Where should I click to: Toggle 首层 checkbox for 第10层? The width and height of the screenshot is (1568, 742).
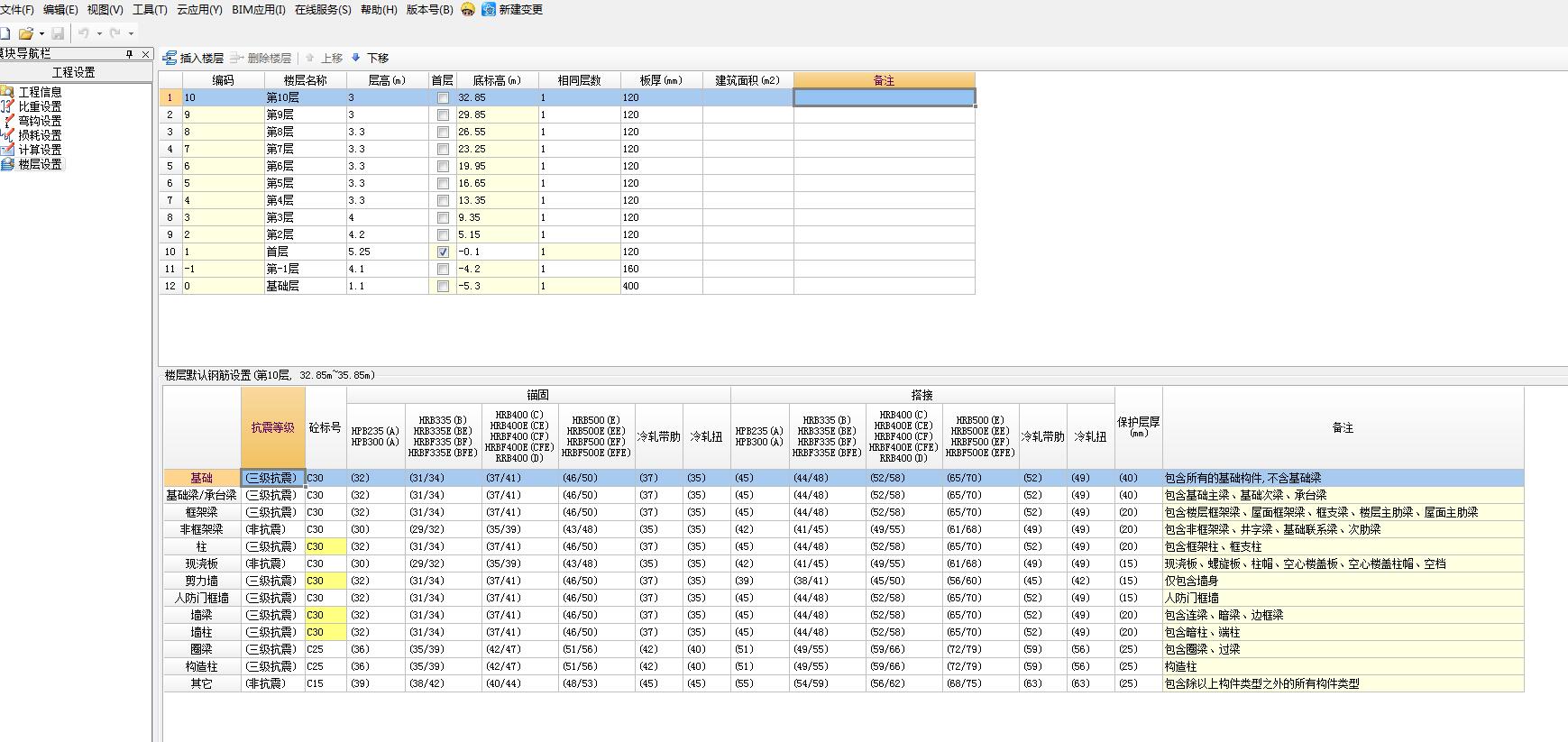pyautogui.click(x=443, y=97)
